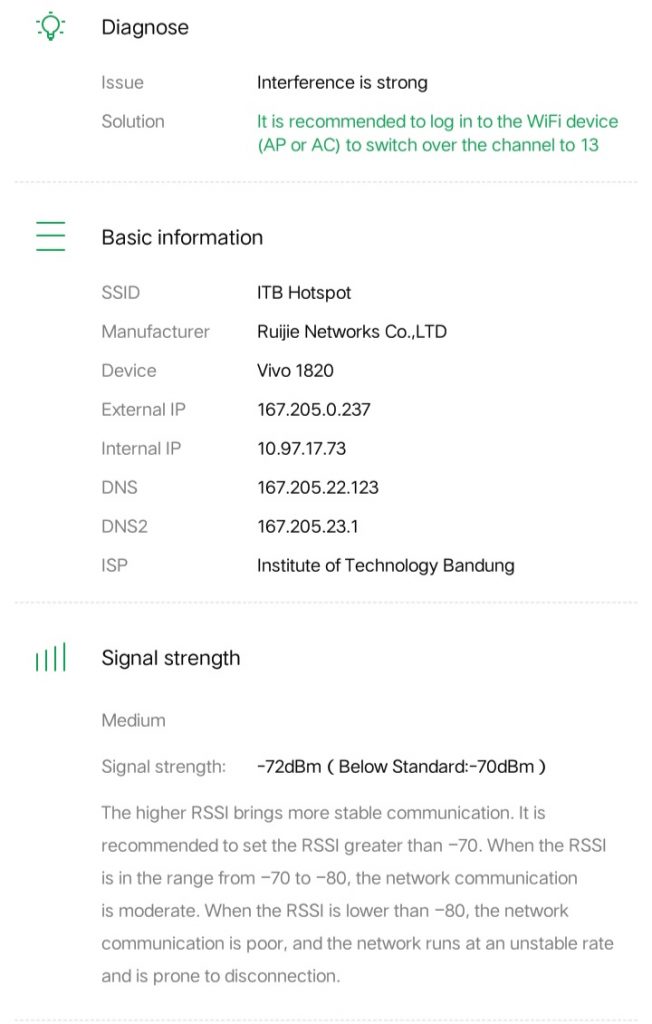Tap the ISP Institute of Technology Bandung
This screenshot has width=652, height=1024.
click(x=385, y=566)
